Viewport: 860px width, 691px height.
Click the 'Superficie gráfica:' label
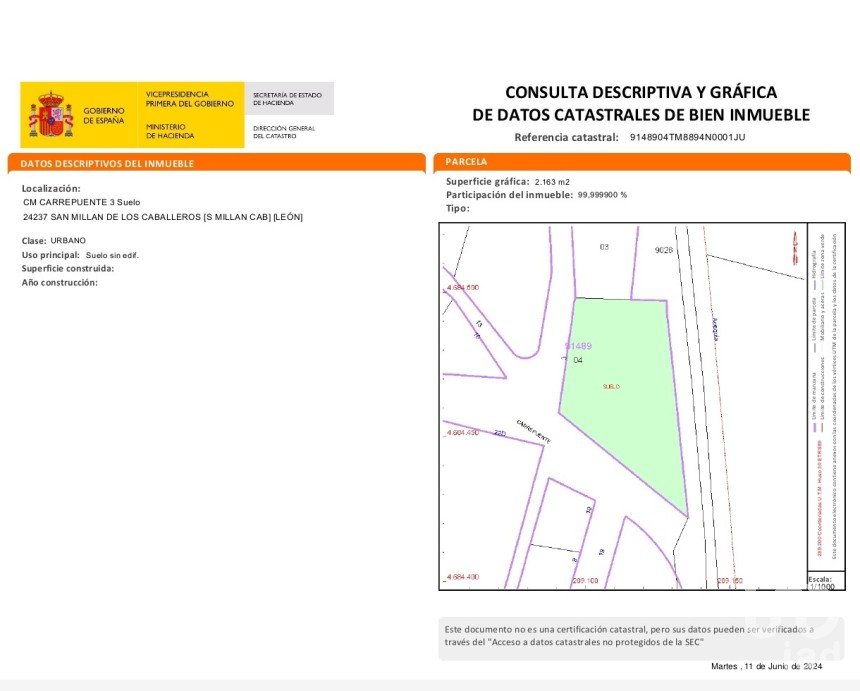pyautogui.click(x=488, y=182)
